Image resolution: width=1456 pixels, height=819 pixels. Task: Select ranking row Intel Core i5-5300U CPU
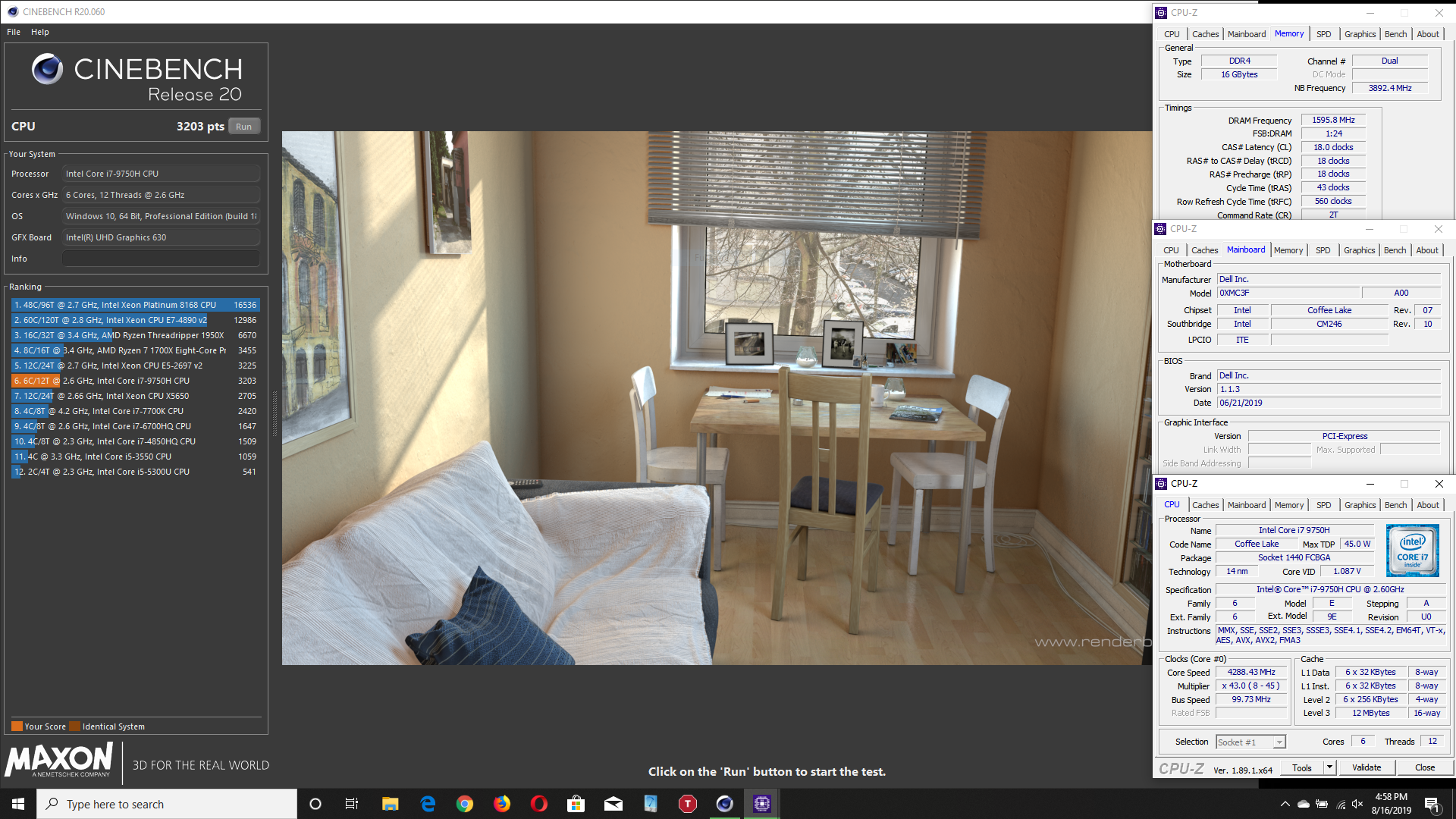136,472
